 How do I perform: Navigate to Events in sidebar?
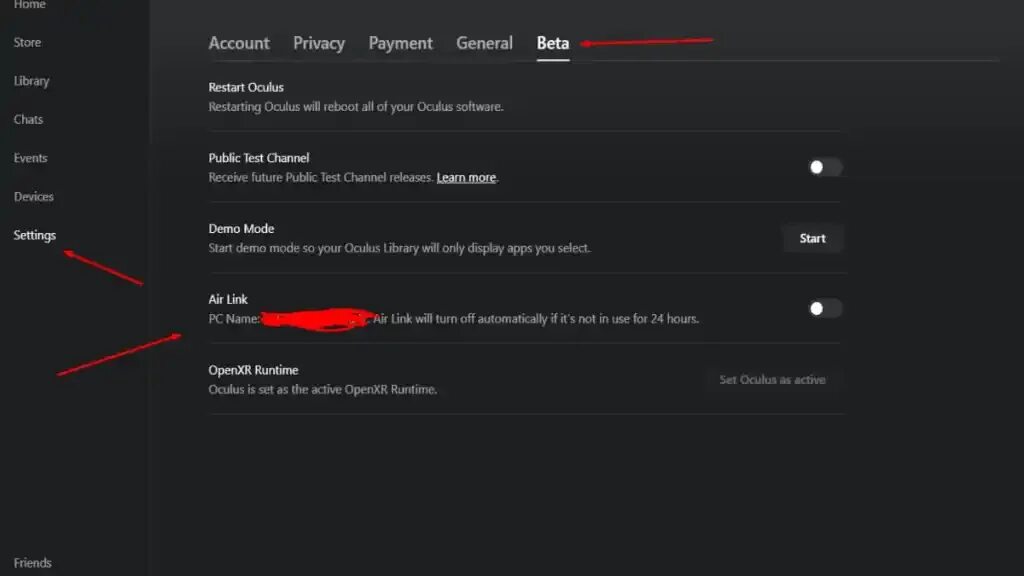tap(30, 158)
